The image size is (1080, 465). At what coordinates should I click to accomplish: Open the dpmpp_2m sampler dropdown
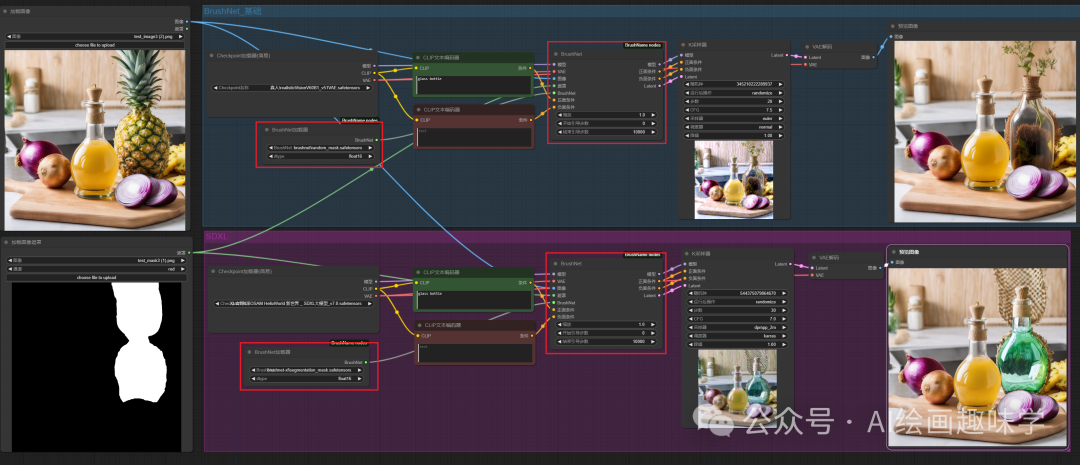(737, 328)
